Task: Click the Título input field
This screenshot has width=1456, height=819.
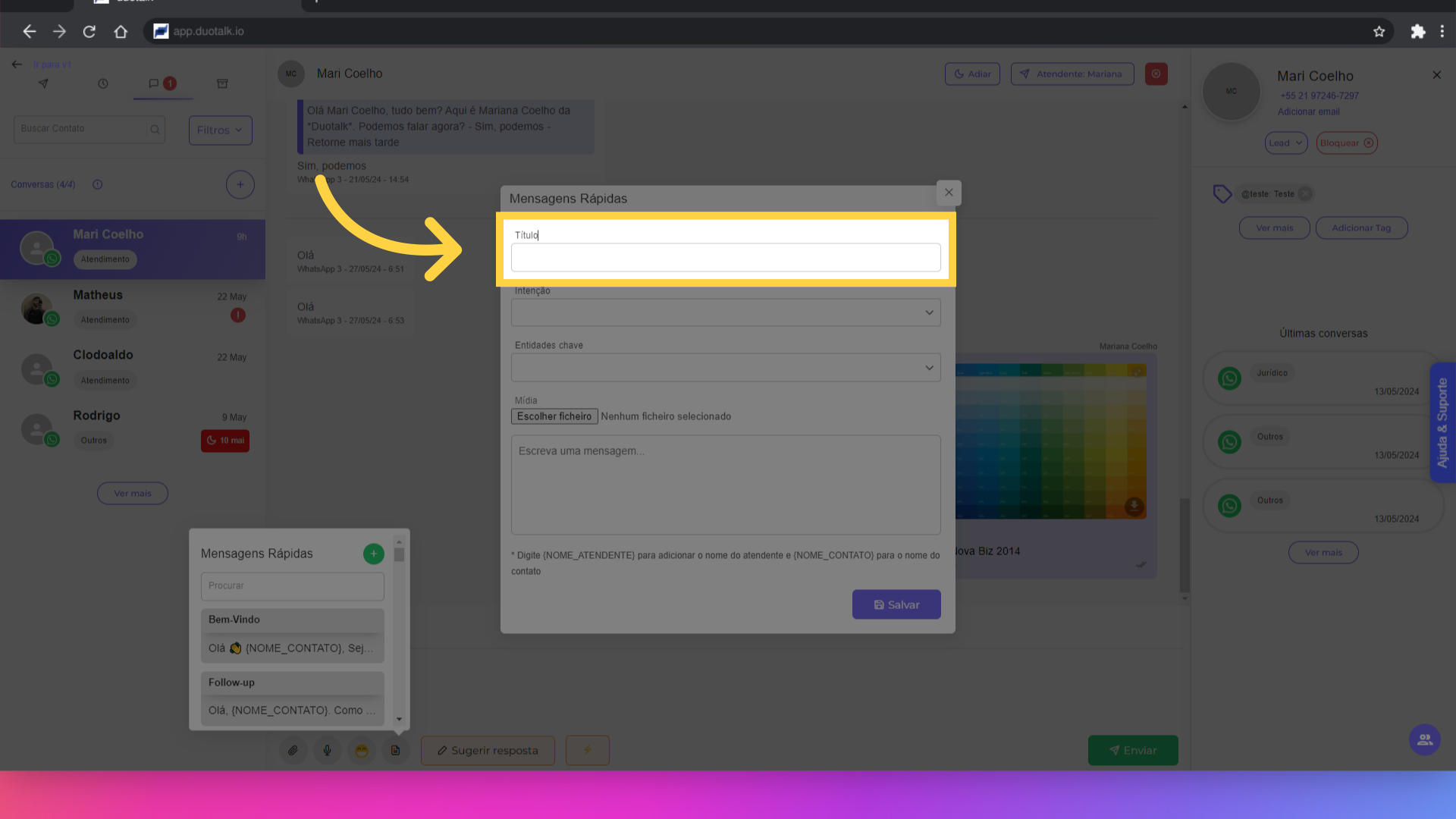Action: point(725,258)
